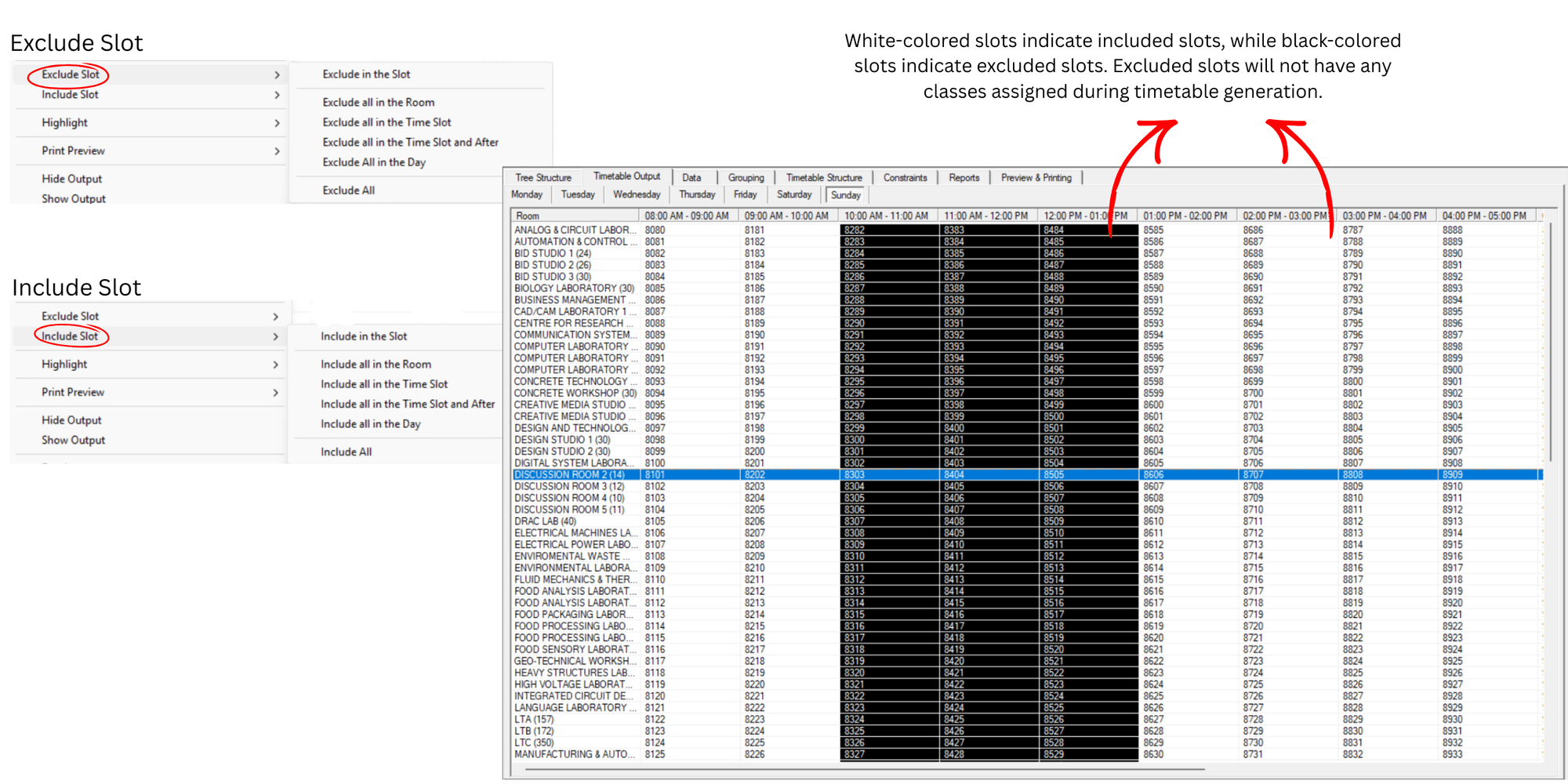Screen dimensions: 1568x784
Task: Expand Highlight arrow in the Include Slot menu
Action: click(x=275, y=365)
